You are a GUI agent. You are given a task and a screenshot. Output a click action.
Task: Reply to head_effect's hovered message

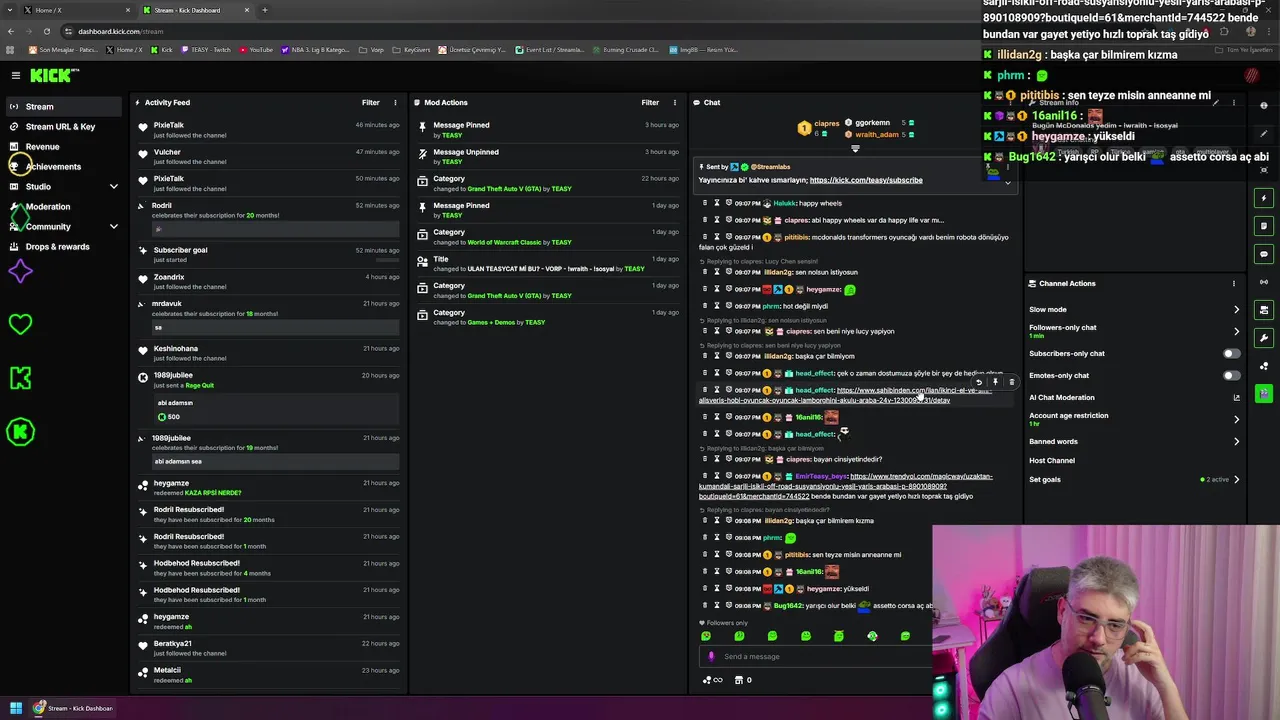click(979, 382)
